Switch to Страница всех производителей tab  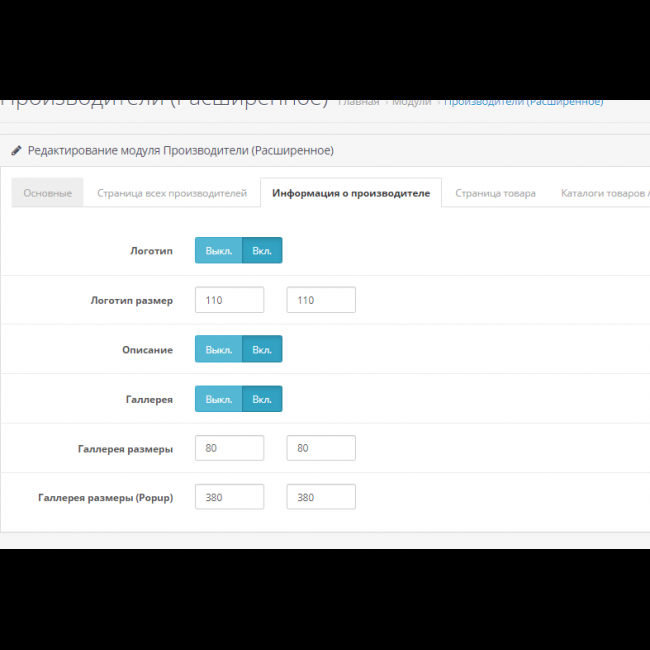pyautogui.click(x=172, y=193)
